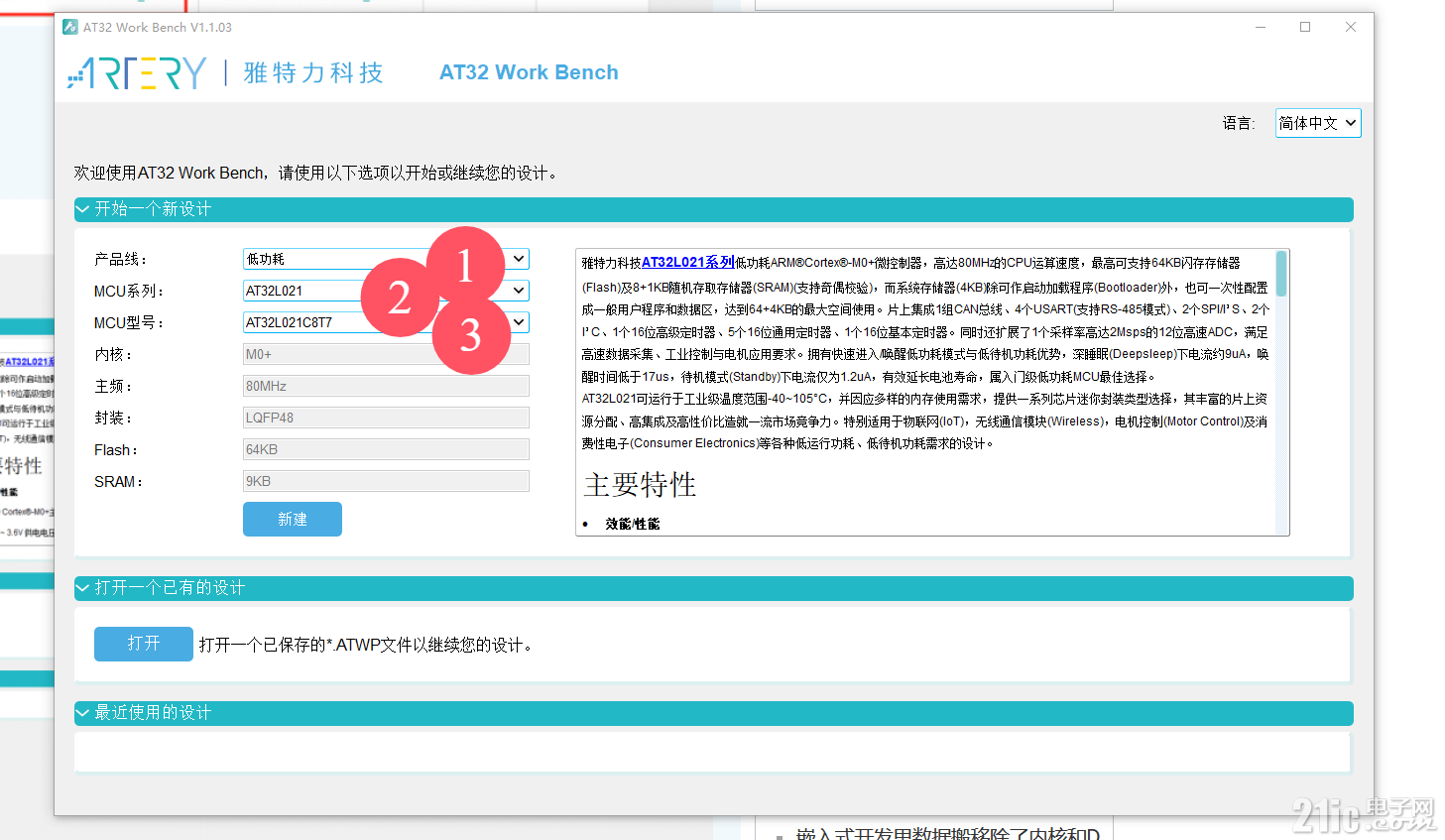Open the AT32L021系列 hyperlink
The image size is (1445, 840).
click(688, 263)
